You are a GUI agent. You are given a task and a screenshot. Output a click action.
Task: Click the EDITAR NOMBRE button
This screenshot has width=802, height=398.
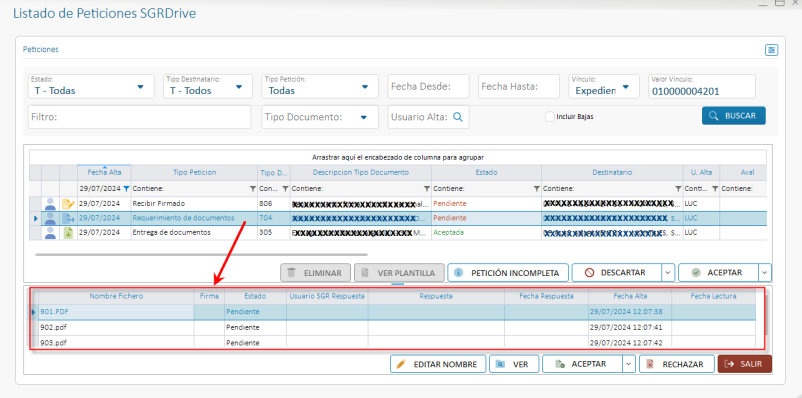click(x=437, y=364)
